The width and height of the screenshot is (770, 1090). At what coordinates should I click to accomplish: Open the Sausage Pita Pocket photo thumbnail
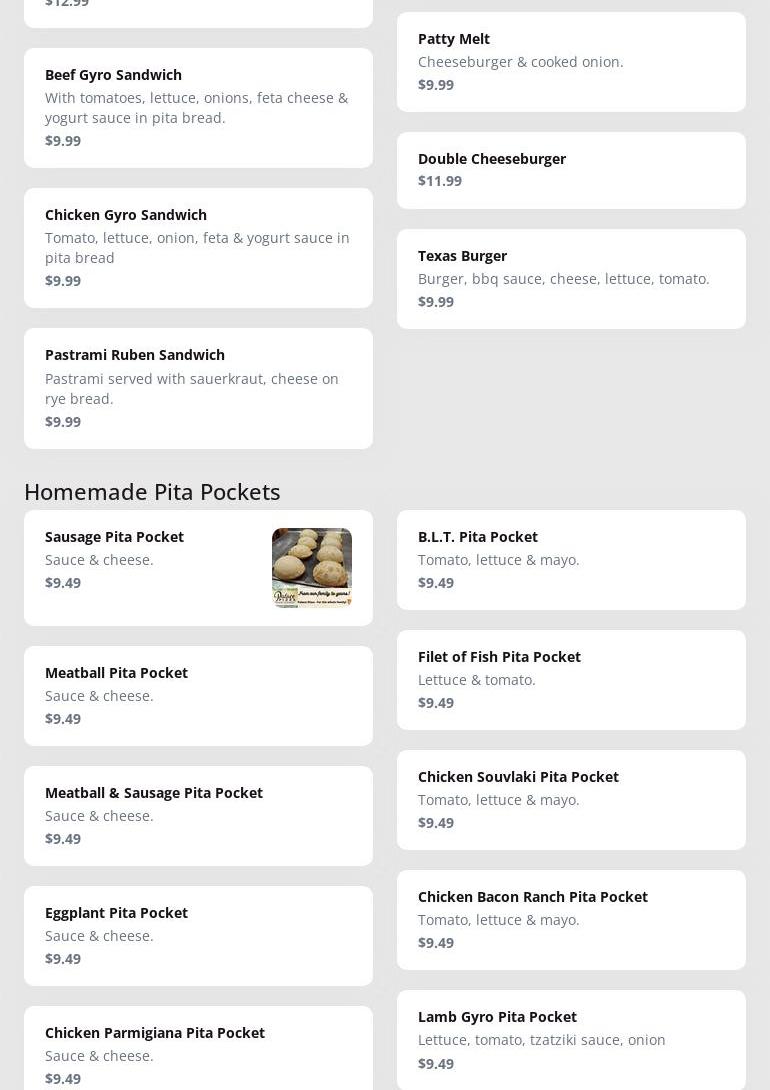point(311,567)
